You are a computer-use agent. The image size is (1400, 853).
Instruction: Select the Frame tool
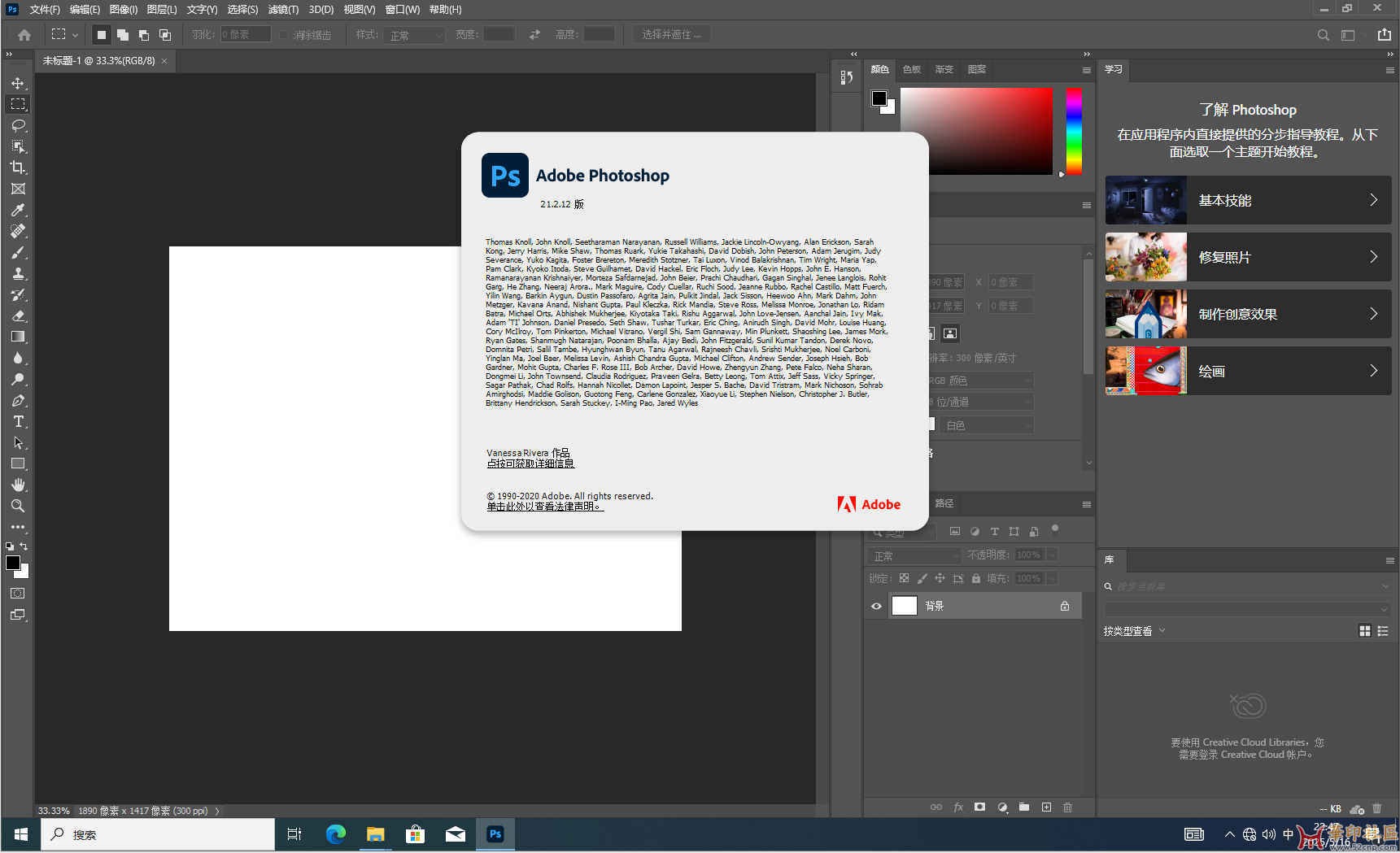pyautogui.click(x=18, y=189)
